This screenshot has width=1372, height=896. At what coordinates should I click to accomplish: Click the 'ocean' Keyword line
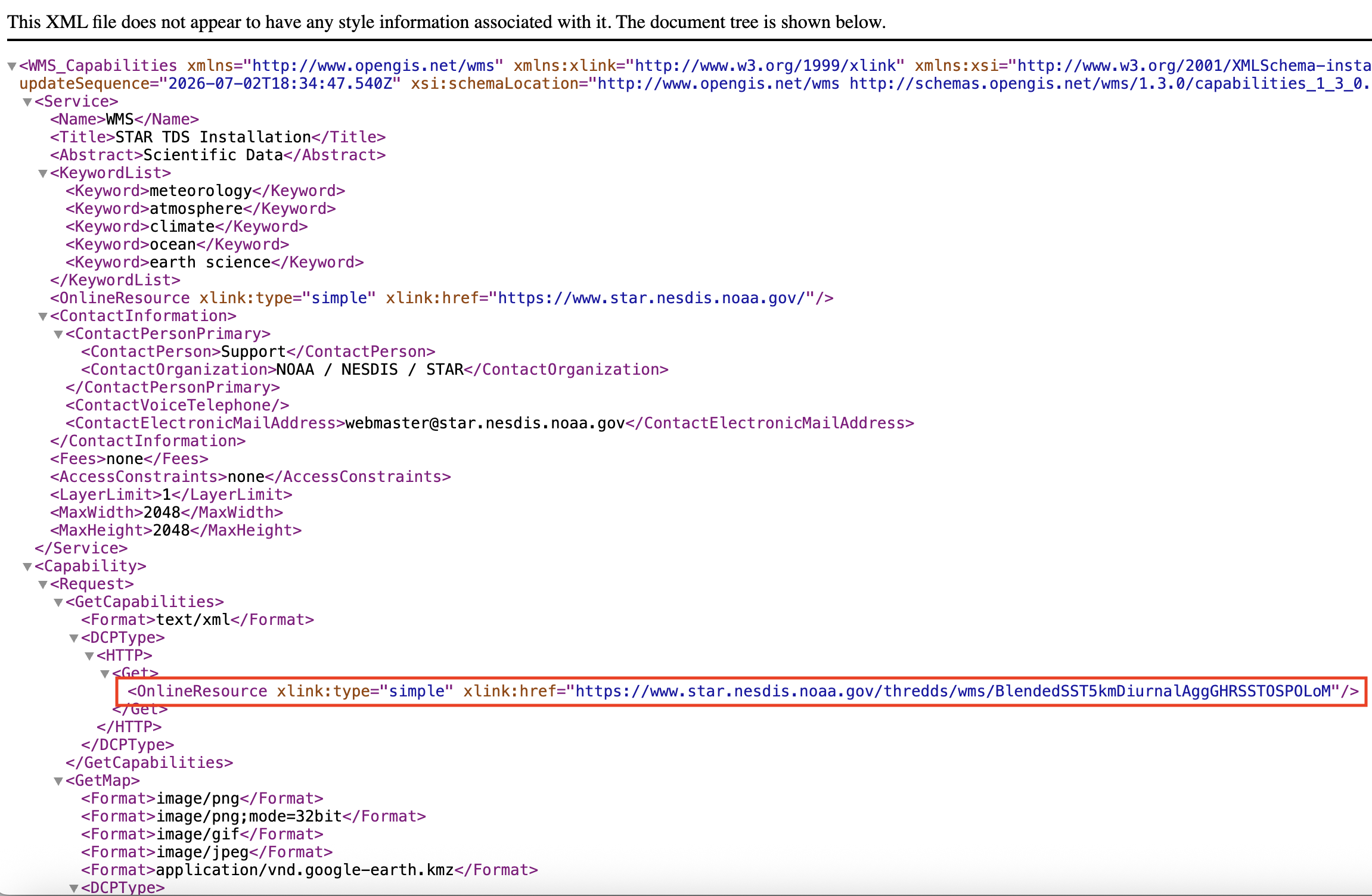pyautogui.click(x=178, y=244)
